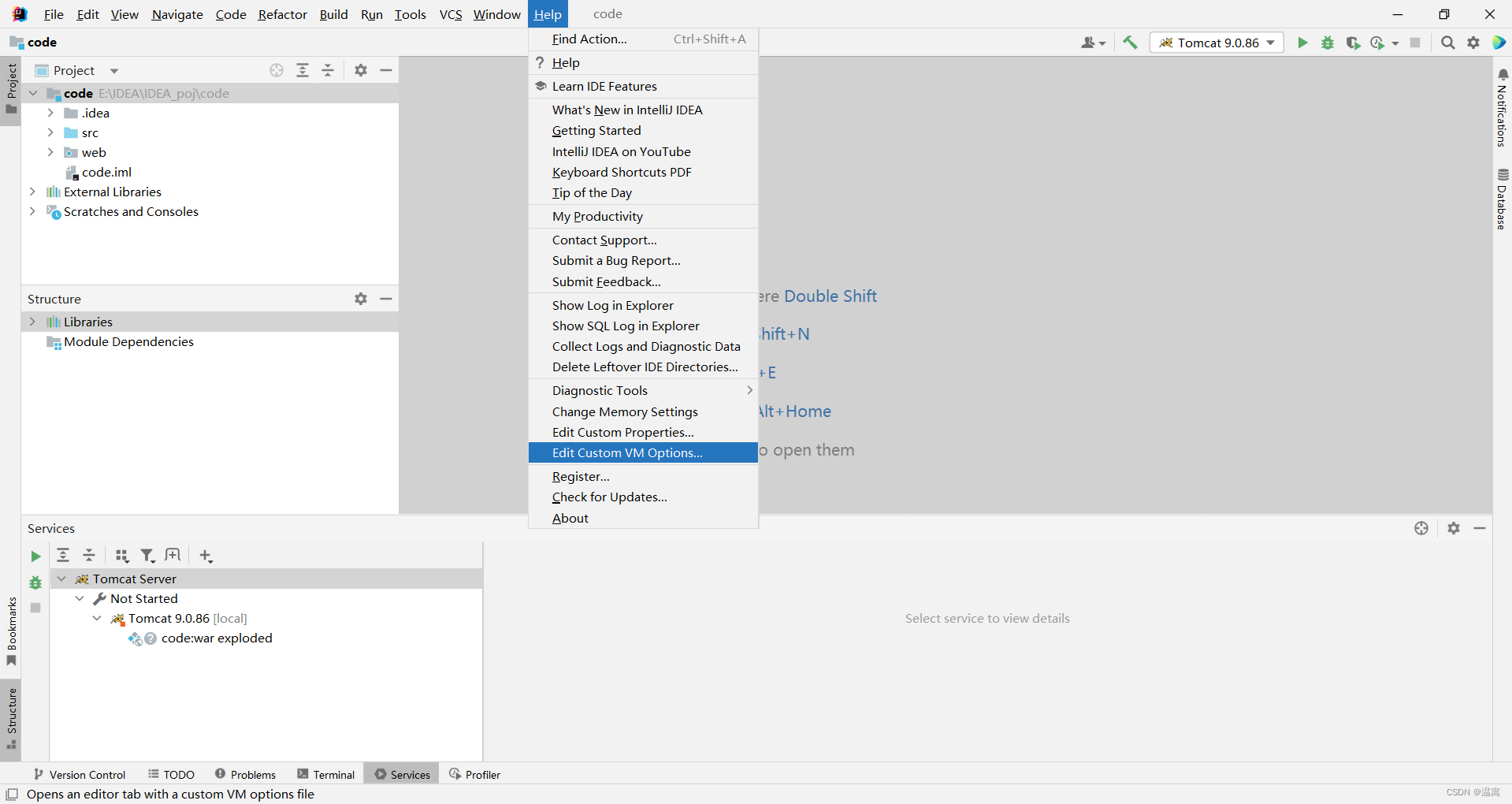Expand External Libraries node

coord(32,192)
